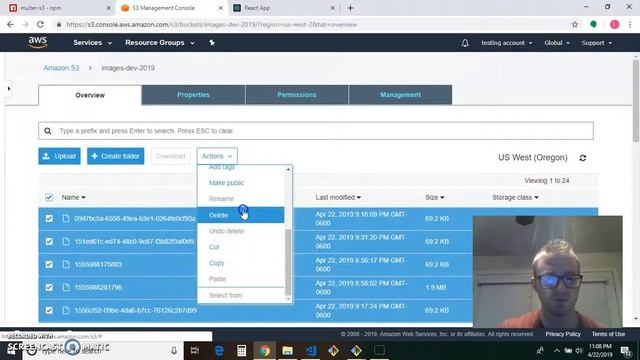Sort by Last modified column header
Viewport: 640px width, 360px height.
pos(338,197)
